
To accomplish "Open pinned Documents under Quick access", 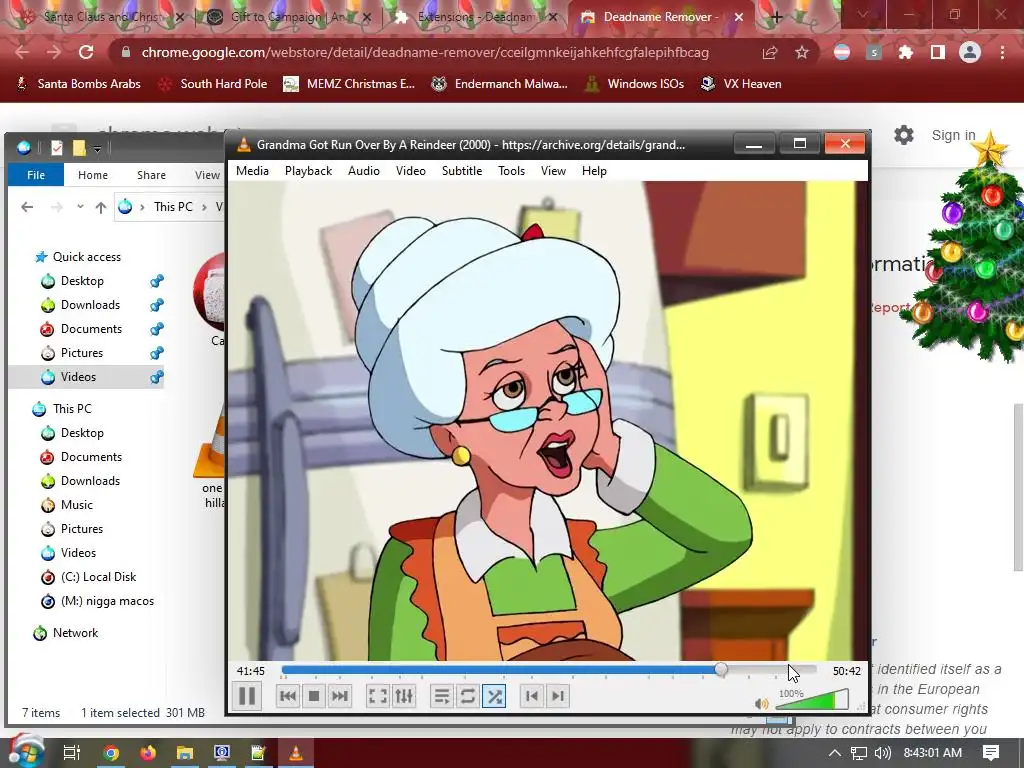I will (x=91, y=329).
